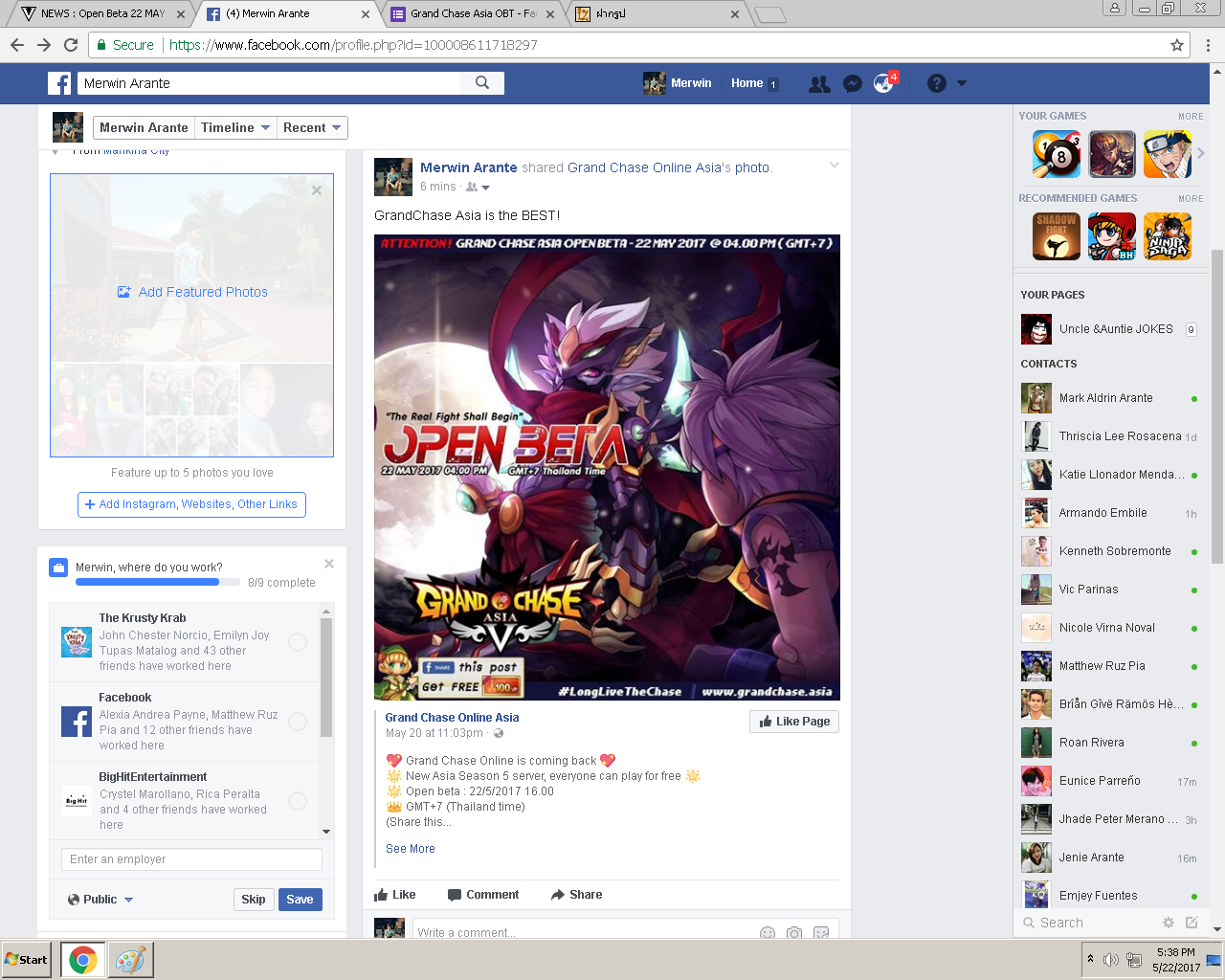Screen dimensions: 1225x980
Task: Comment on the Grand Chase post
Action: pyautogui.click(x=483, y=895)
